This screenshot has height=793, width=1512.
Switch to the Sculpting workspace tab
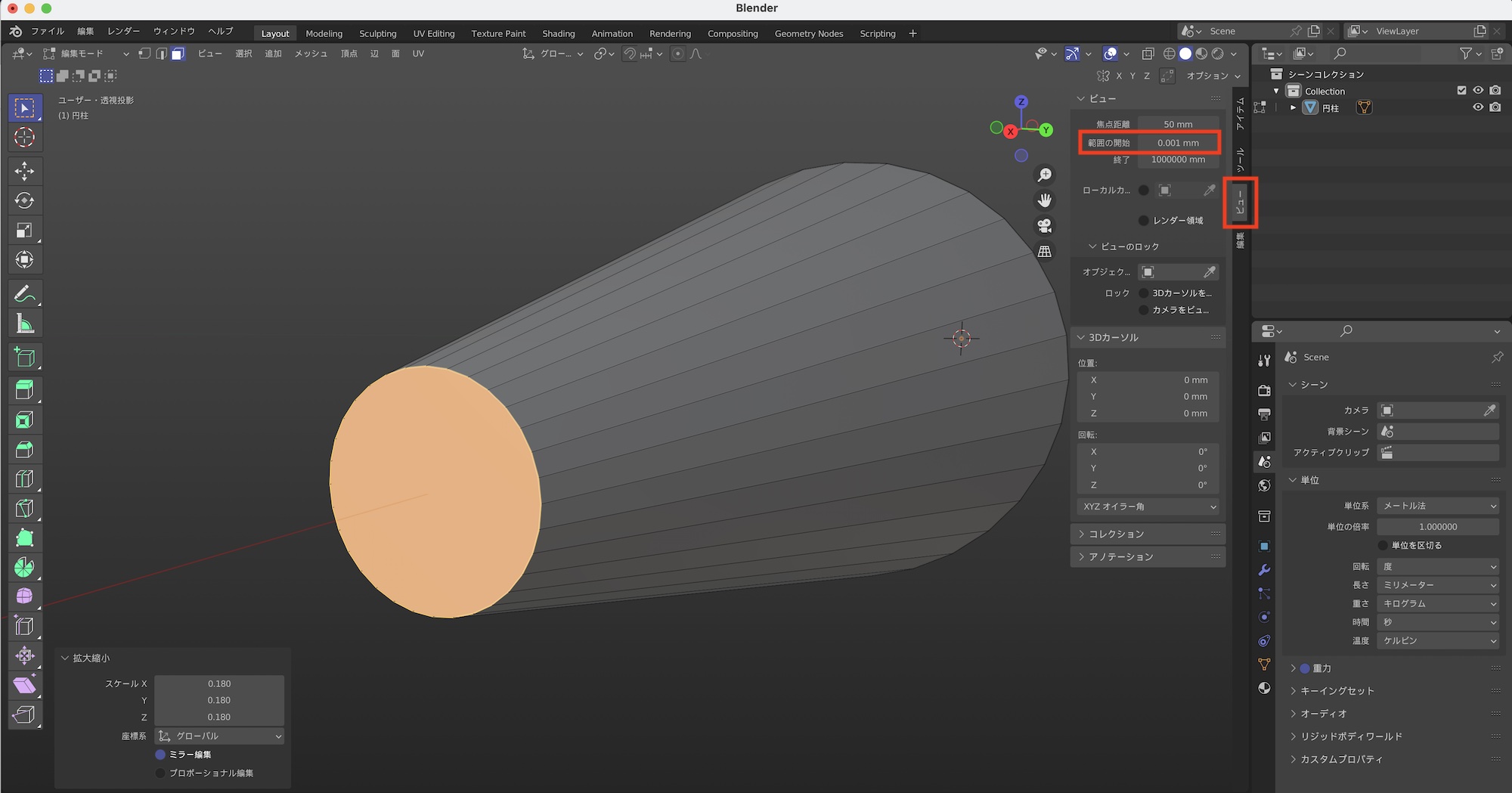tap(377, 33)
